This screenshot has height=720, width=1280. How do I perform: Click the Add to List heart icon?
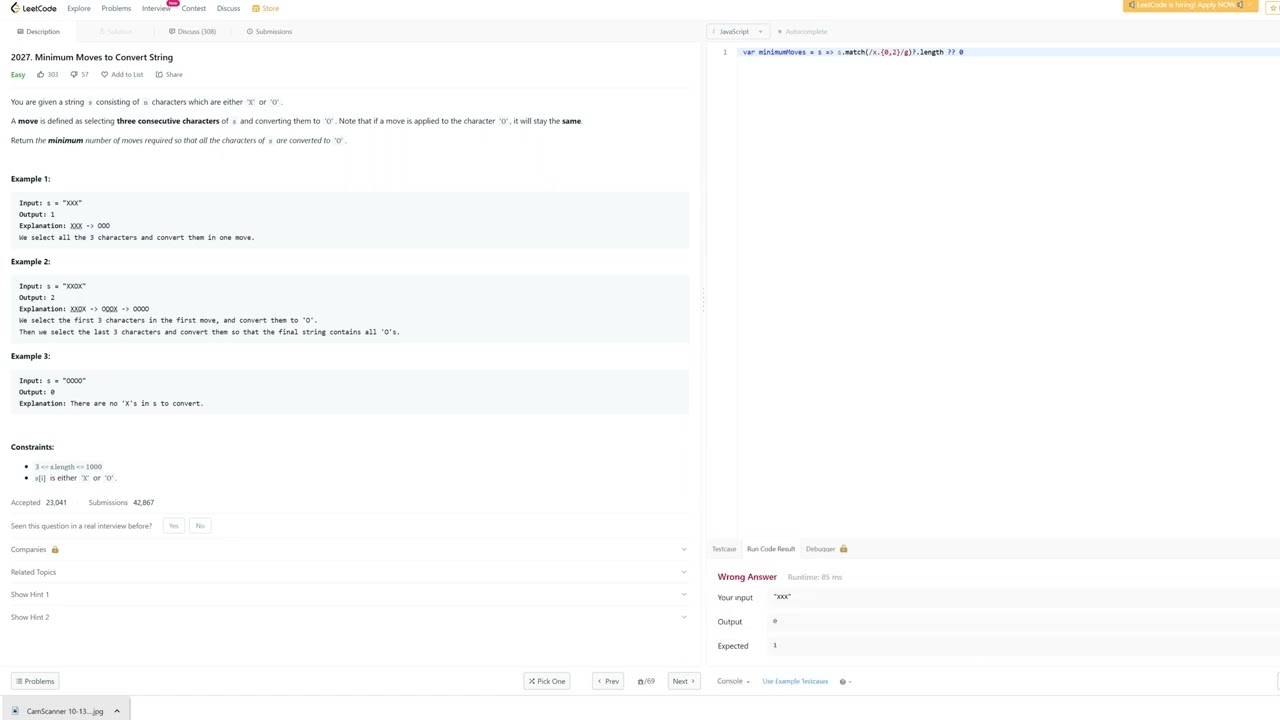point(104,74)
